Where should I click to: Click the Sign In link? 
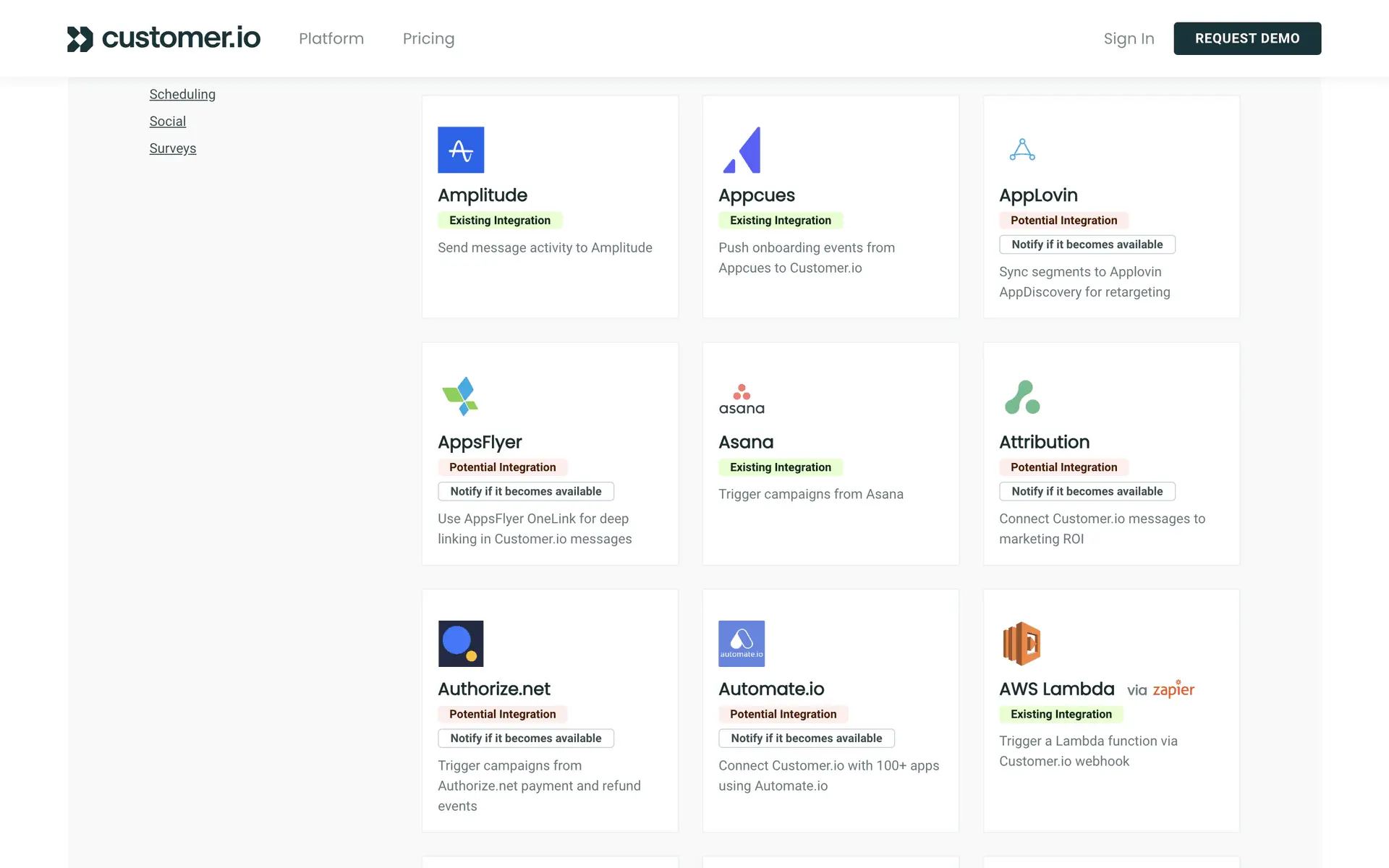tap(1129, 38)
